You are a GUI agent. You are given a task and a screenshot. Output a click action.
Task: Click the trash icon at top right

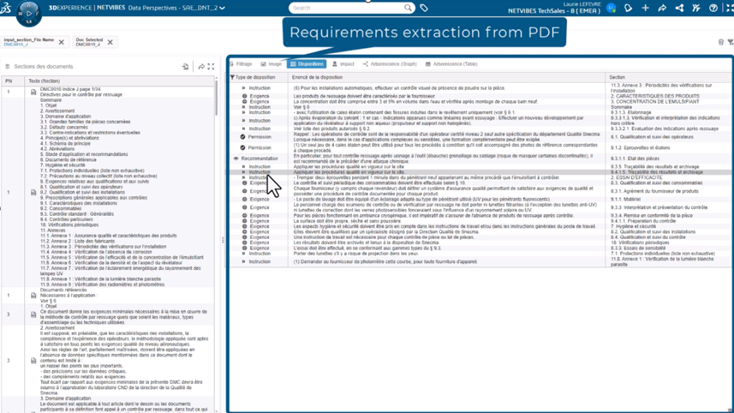coord(721,42)
